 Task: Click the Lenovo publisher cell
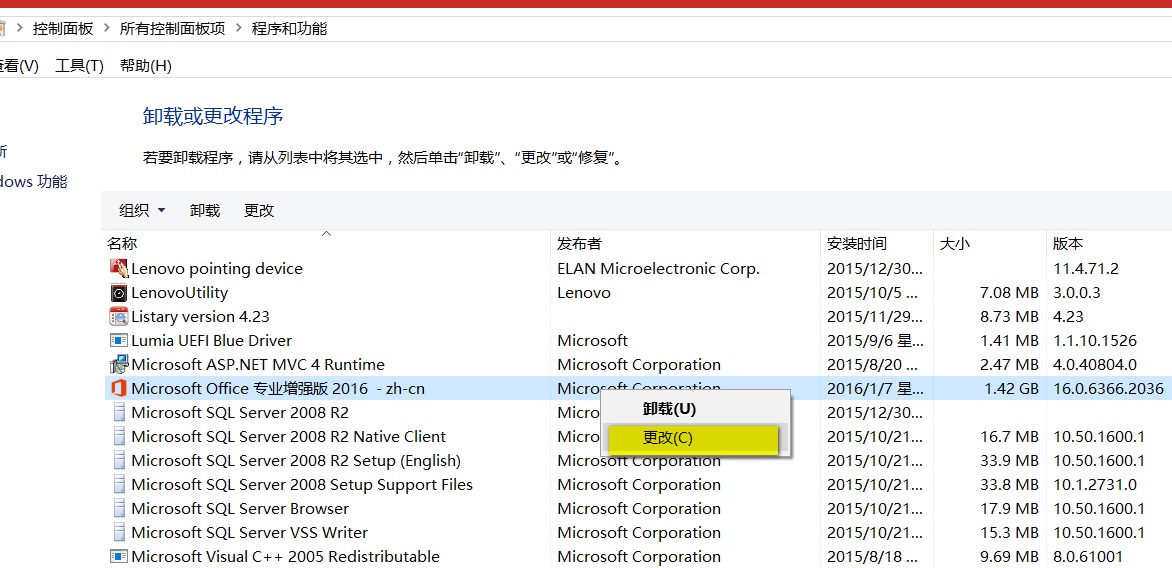point(584,292)
